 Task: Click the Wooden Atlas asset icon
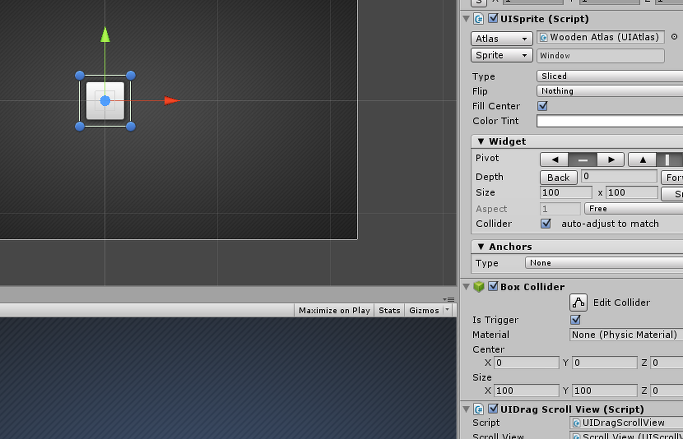coord(543,37)
